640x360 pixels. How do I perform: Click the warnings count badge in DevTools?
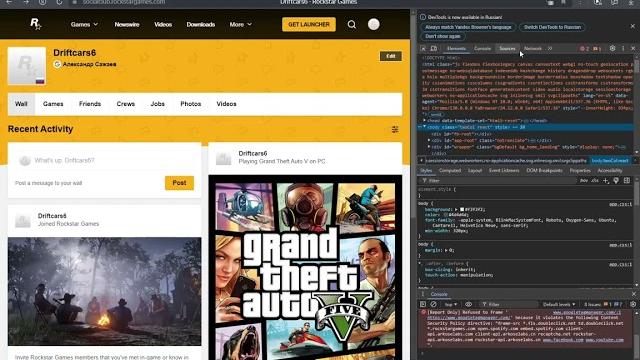point(597,49)
